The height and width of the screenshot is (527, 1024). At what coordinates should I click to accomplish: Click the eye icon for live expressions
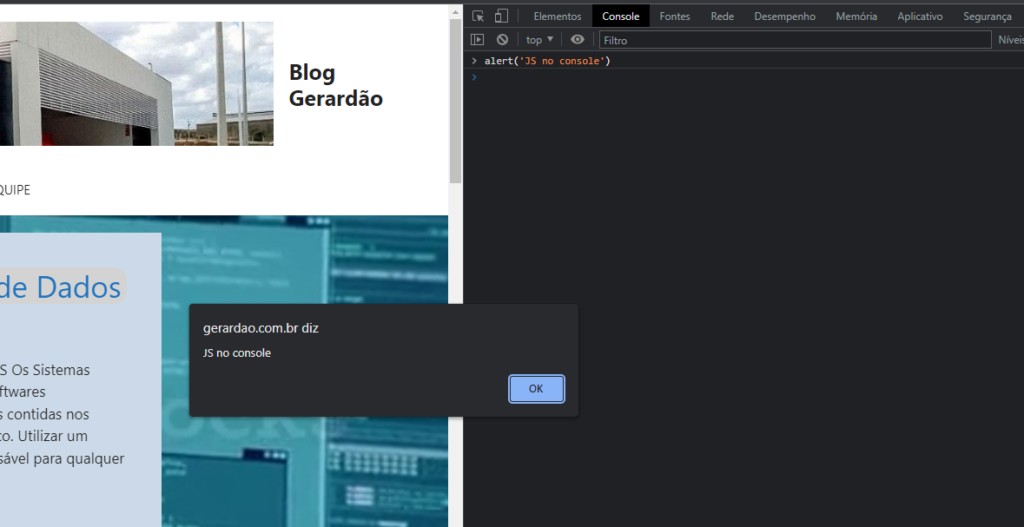tap(577, 40)
